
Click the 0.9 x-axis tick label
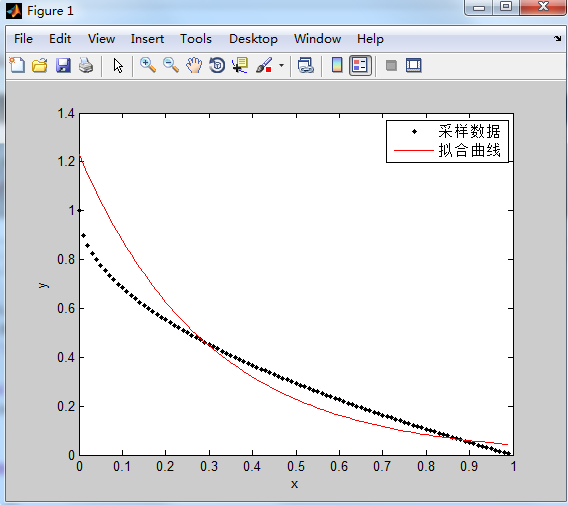click(469, 467)
